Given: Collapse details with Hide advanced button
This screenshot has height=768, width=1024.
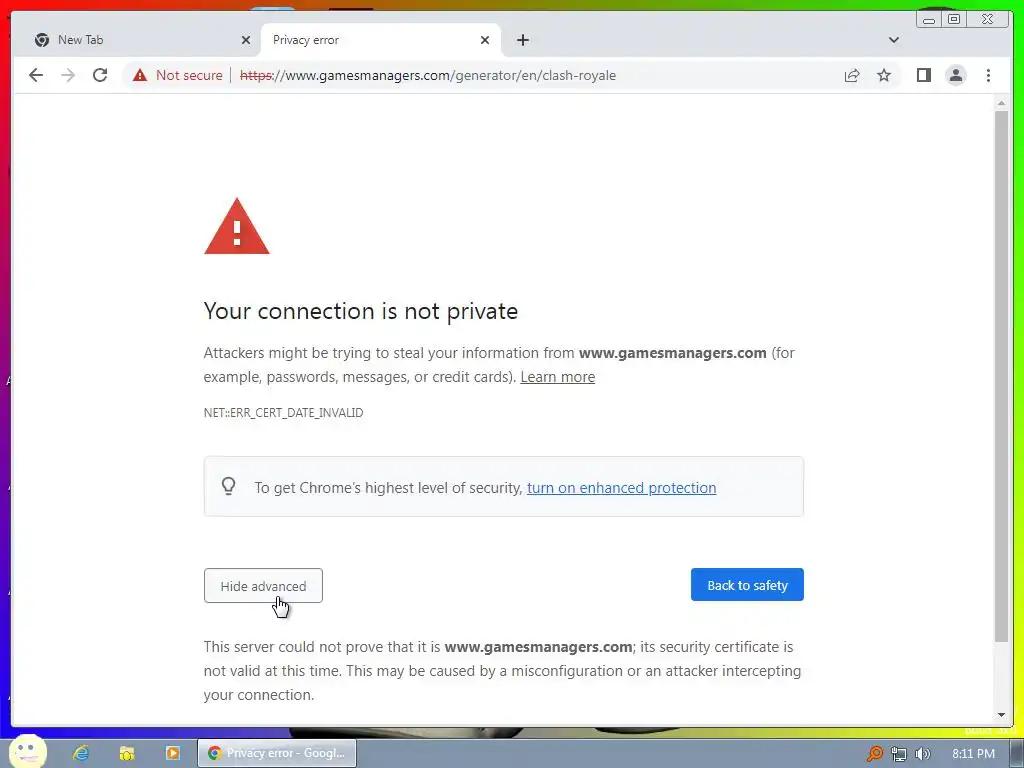Looking at the screenshot, I should (263, 586).
